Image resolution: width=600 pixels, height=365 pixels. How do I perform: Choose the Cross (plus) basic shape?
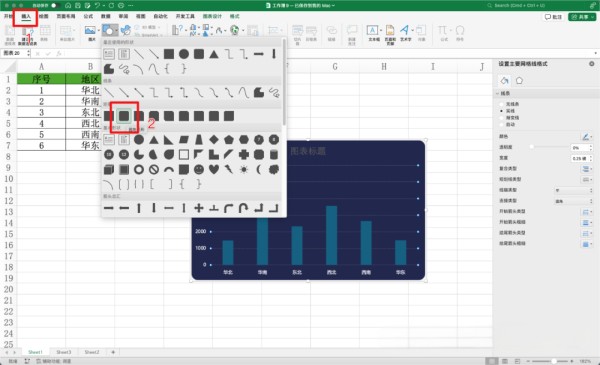[244, 155]
